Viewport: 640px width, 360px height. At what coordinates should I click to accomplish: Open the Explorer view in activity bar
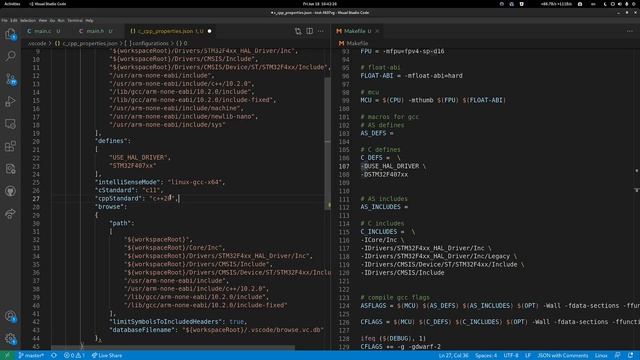(x=10, y=34)
